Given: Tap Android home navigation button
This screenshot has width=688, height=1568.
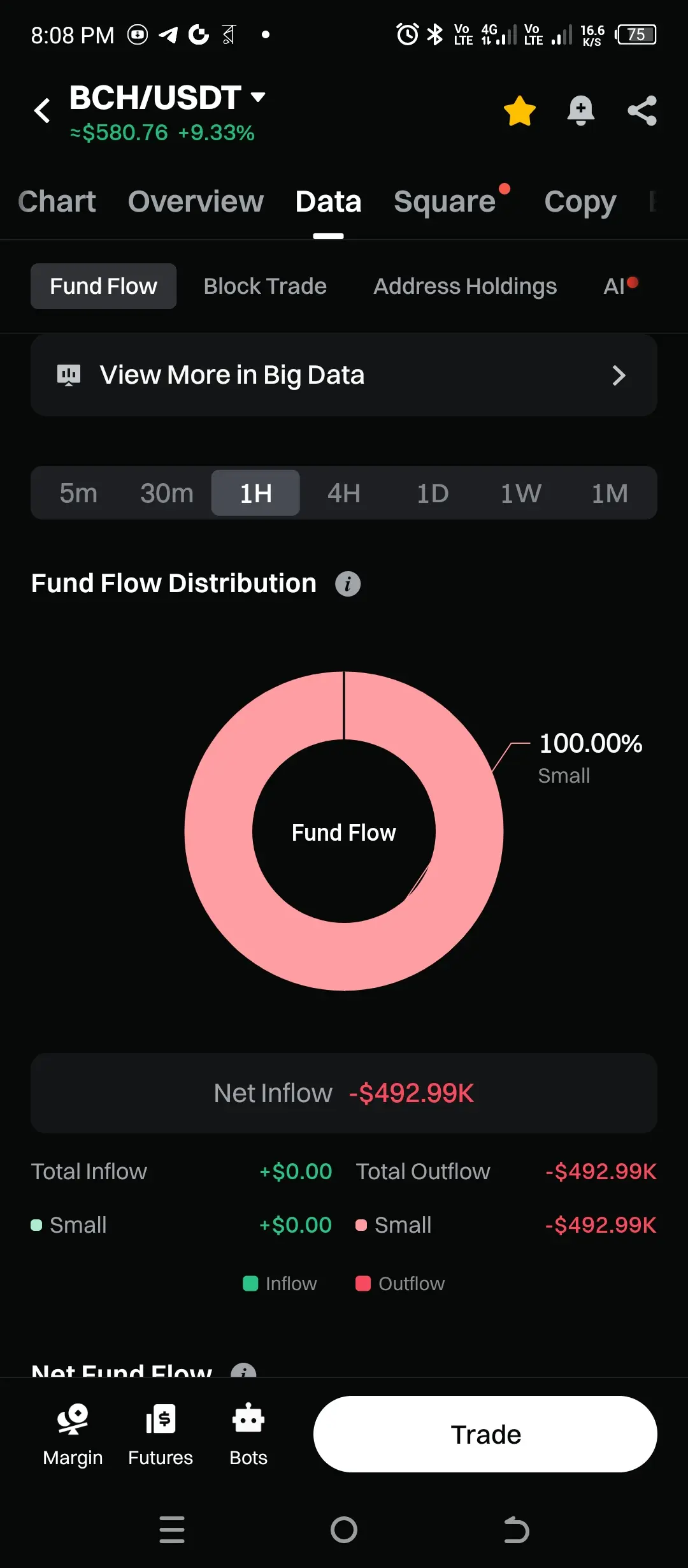Looking at the screenshot, I should 344,1529.
